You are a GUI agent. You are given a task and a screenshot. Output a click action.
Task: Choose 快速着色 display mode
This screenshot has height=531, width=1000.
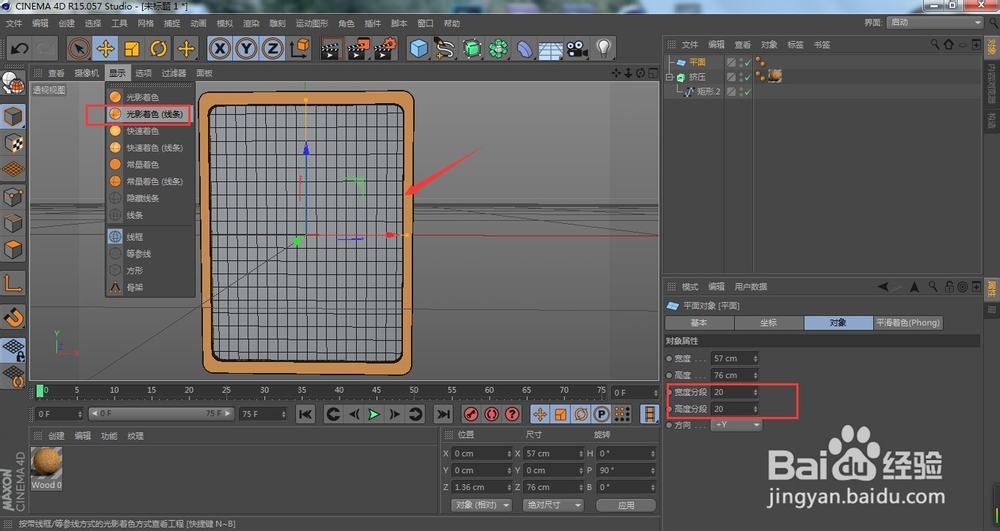pos(142,131)
